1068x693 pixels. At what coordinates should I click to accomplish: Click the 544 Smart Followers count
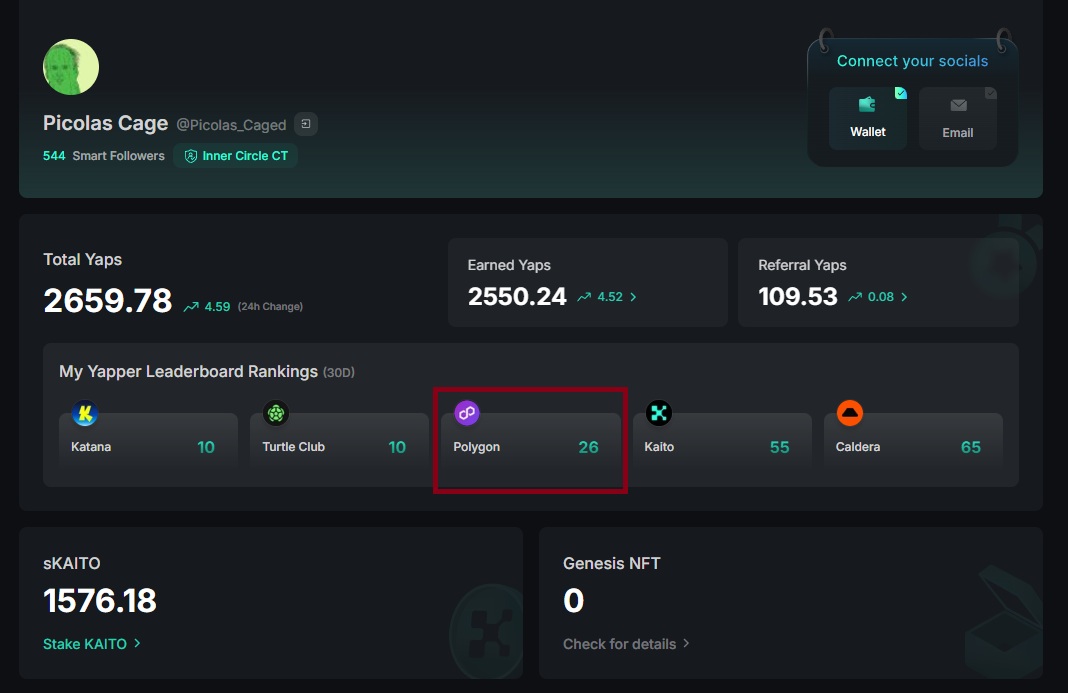click(54, 156)
